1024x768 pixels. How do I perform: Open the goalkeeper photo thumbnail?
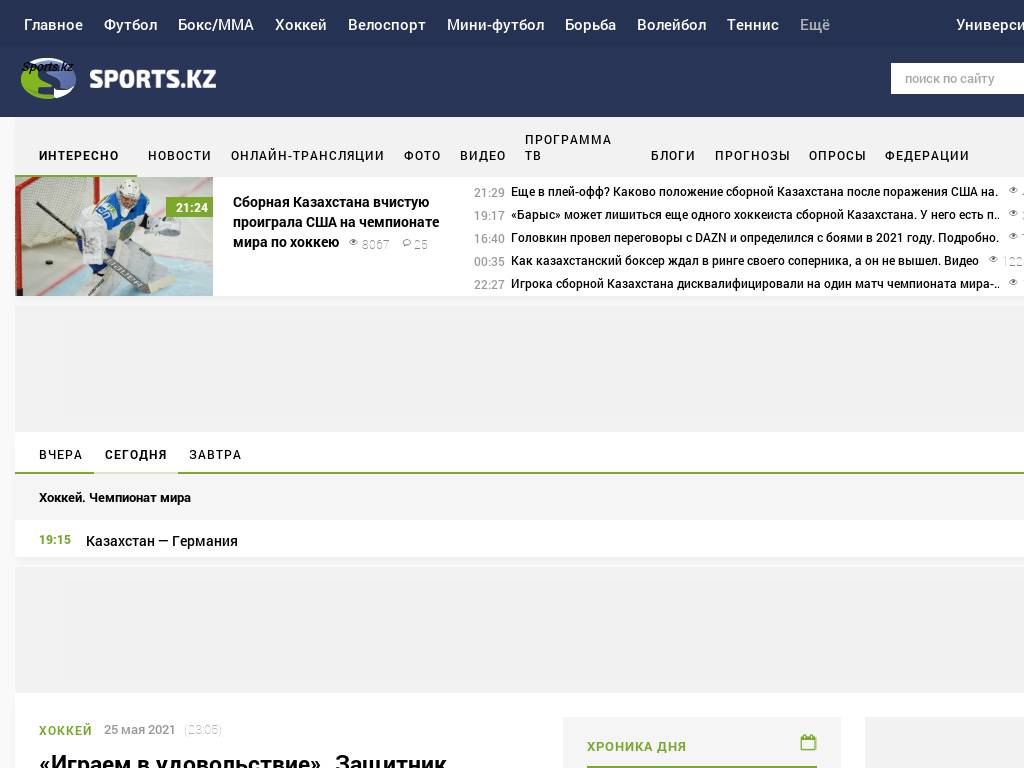pos(114,236)
